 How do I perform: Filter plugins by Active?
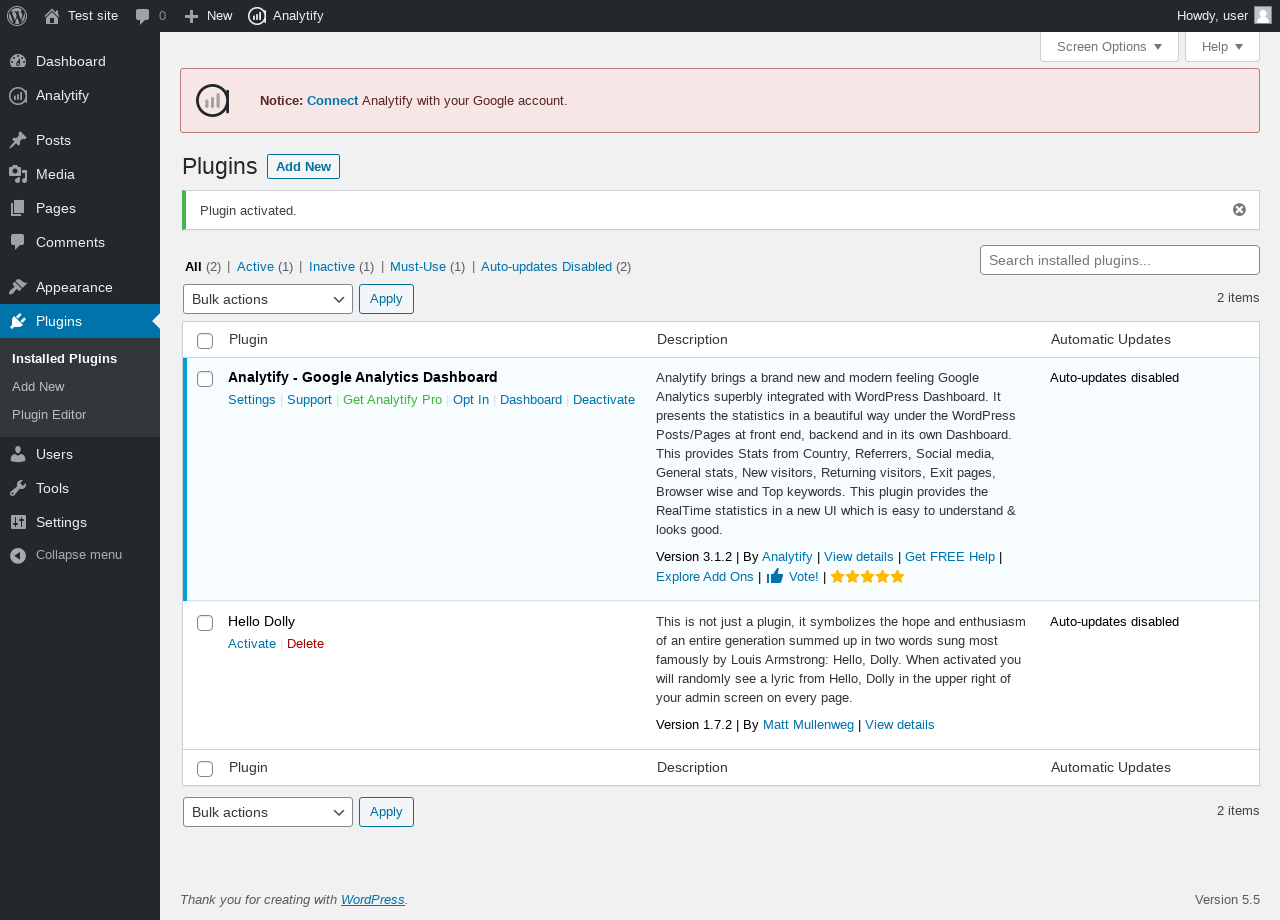click(255, 267)
